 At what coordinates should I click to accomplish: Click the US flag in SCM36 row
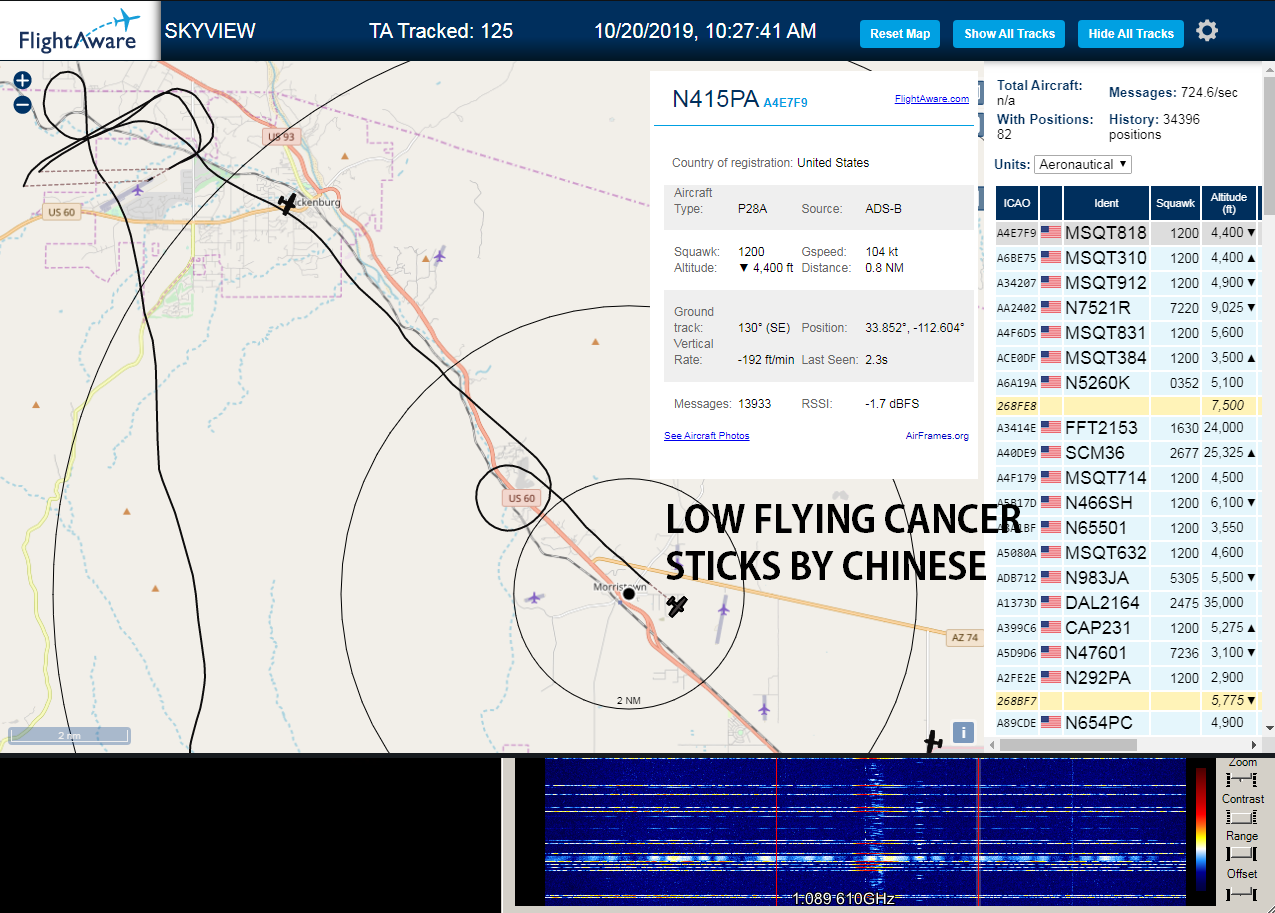1051,453
